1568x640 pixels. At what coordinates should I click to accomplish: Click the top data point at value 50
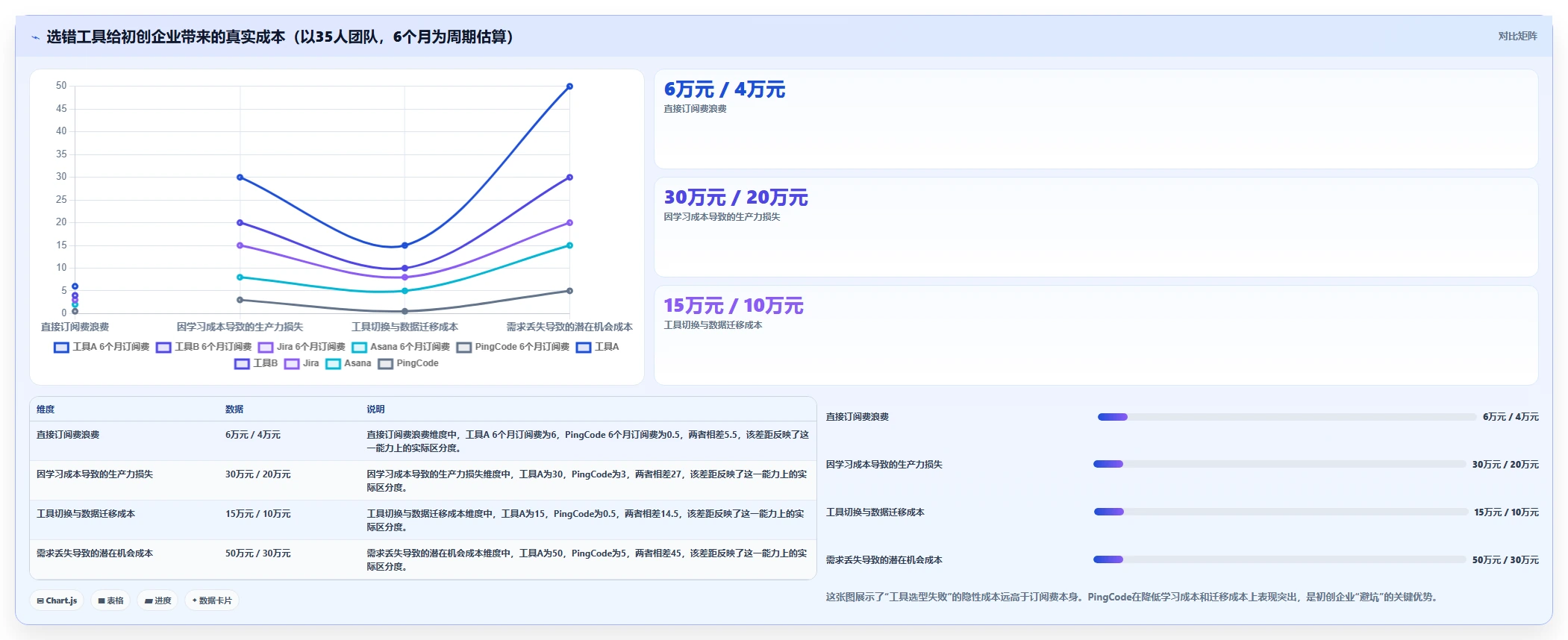(x=569, y=87)
